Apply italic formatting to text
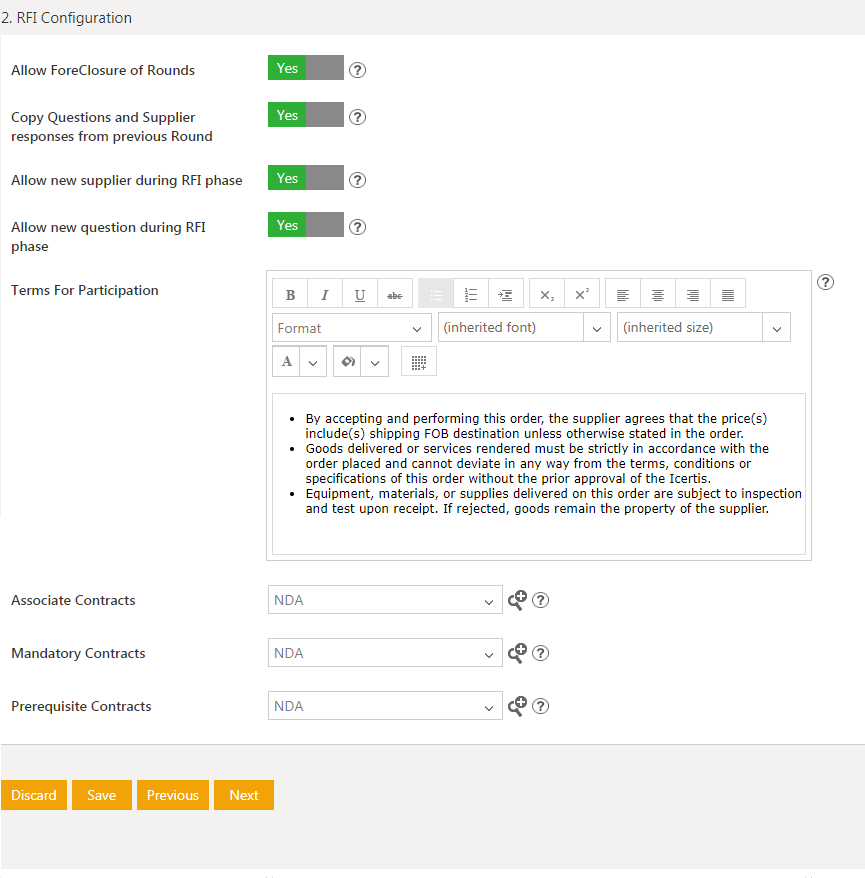865x878 pixels. (325, 294)
